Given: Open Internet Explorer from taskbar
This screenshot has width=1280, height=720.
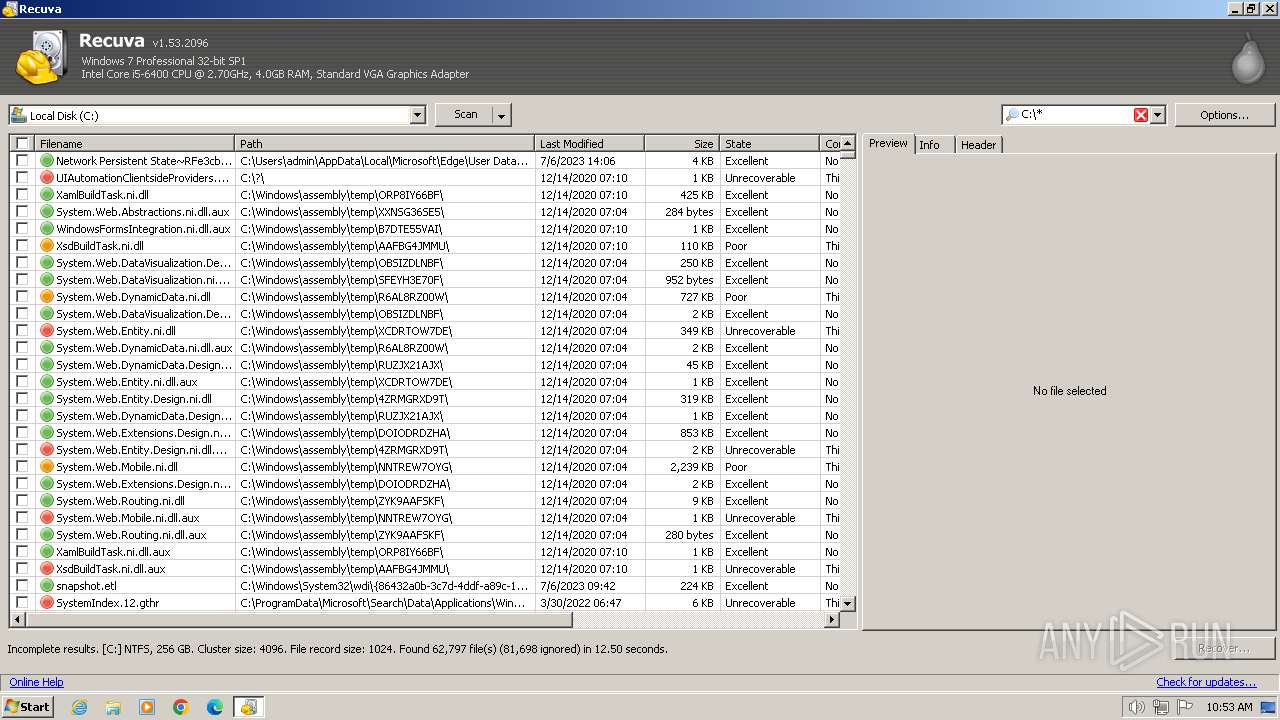Looking at the screenshot, I should (x=79, y=707).
